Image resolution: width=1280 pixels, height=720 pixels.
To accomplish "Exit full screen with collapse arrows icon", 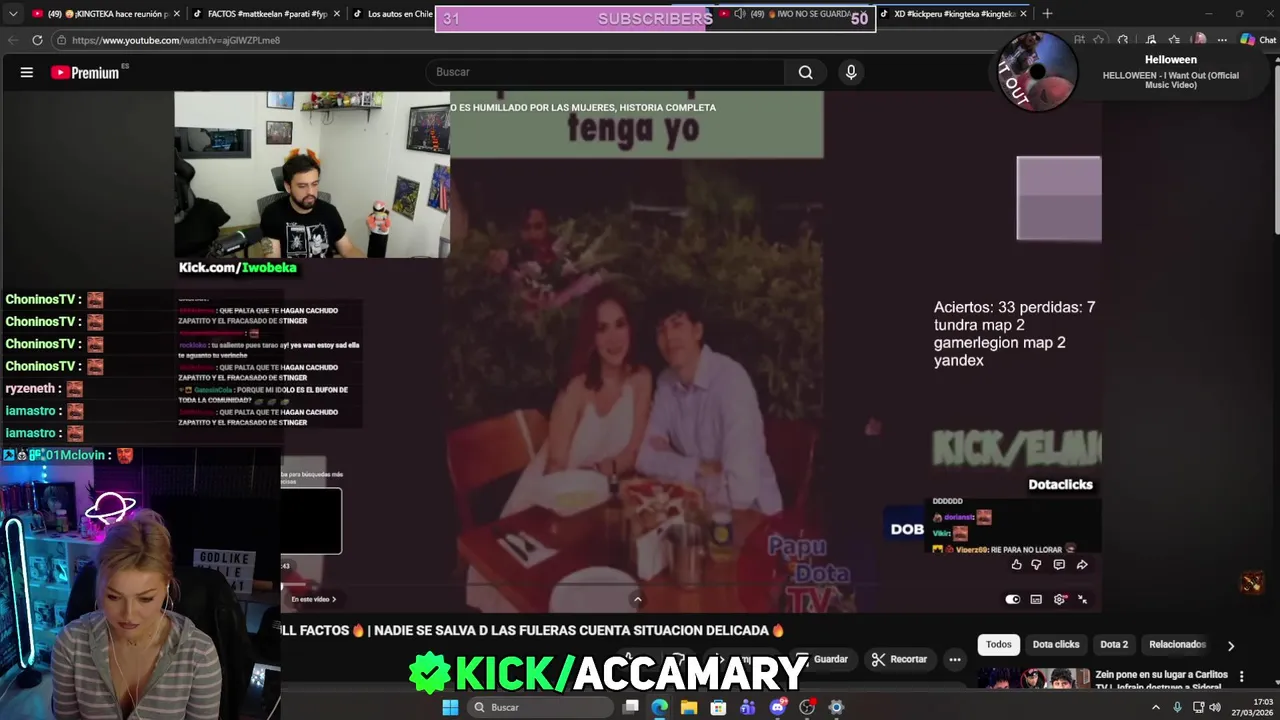I will [1082, 599].
